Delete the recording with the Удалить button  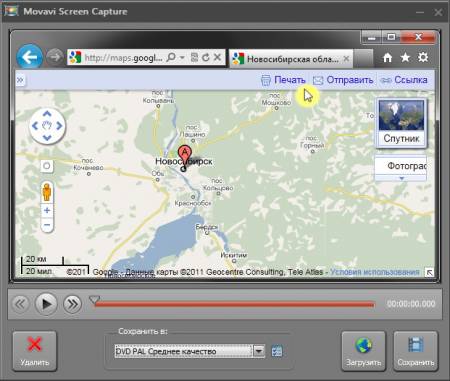point(35,351)
